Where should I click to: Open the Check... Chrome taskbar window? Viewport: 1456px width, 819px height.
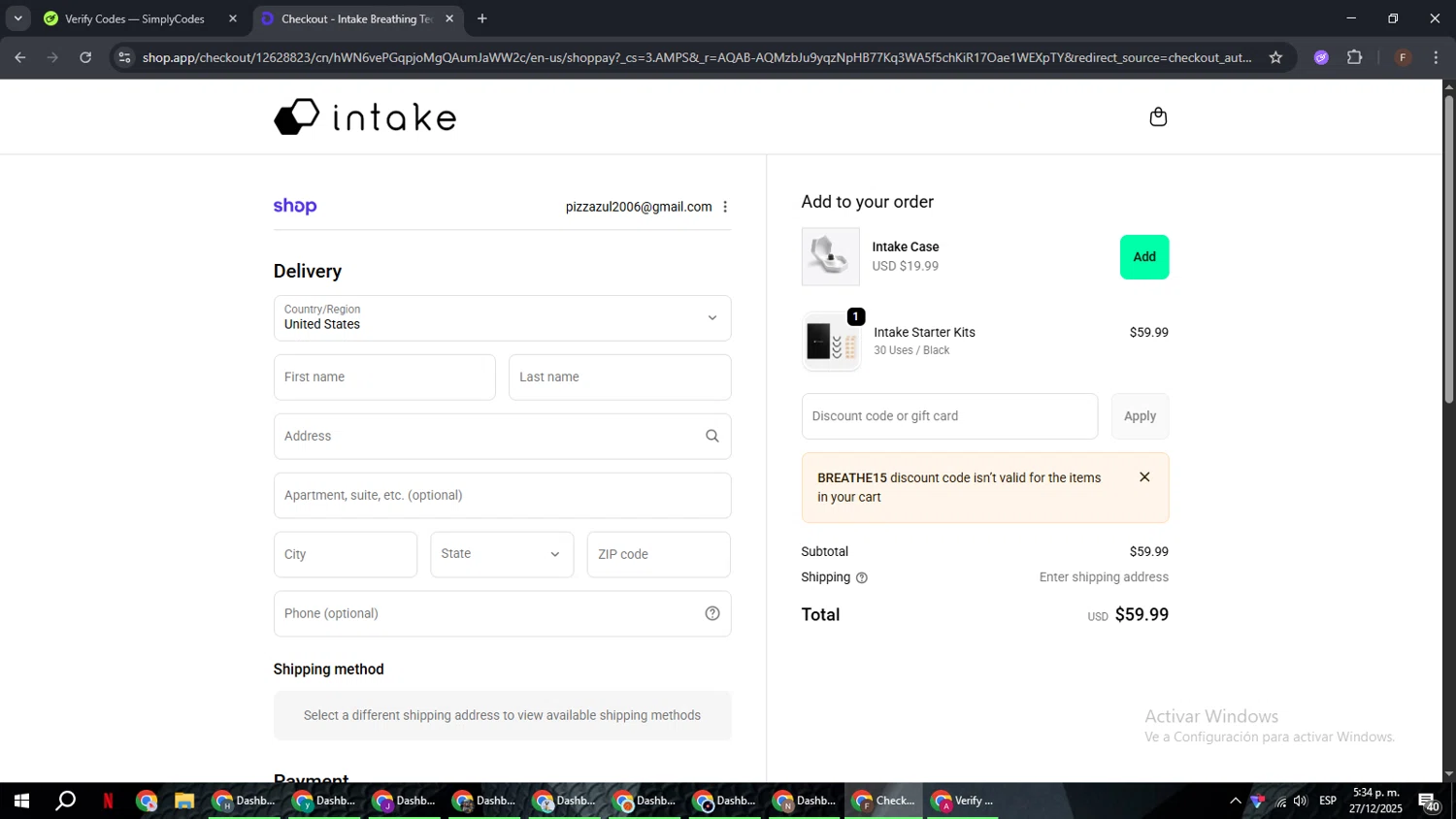(883, 801)
